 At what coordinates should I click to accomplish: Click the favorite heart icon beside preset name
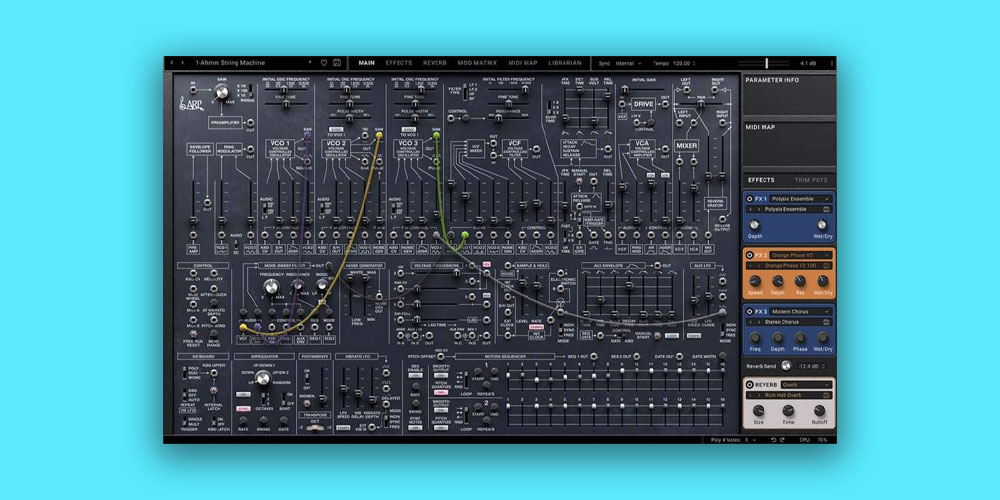326,63
